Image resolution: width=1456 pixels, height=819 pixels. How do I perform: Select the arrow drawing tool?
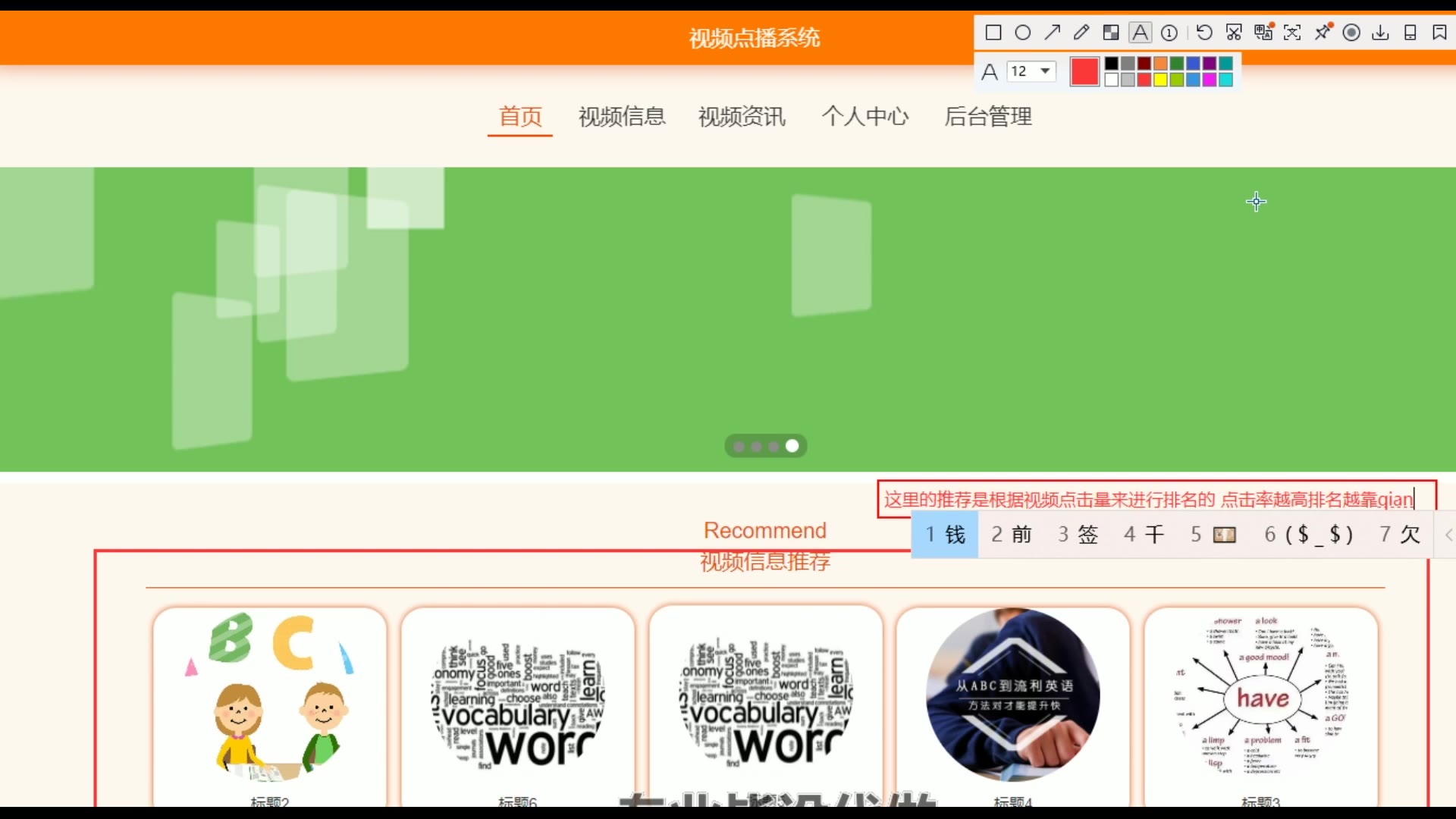point(1053,33)
